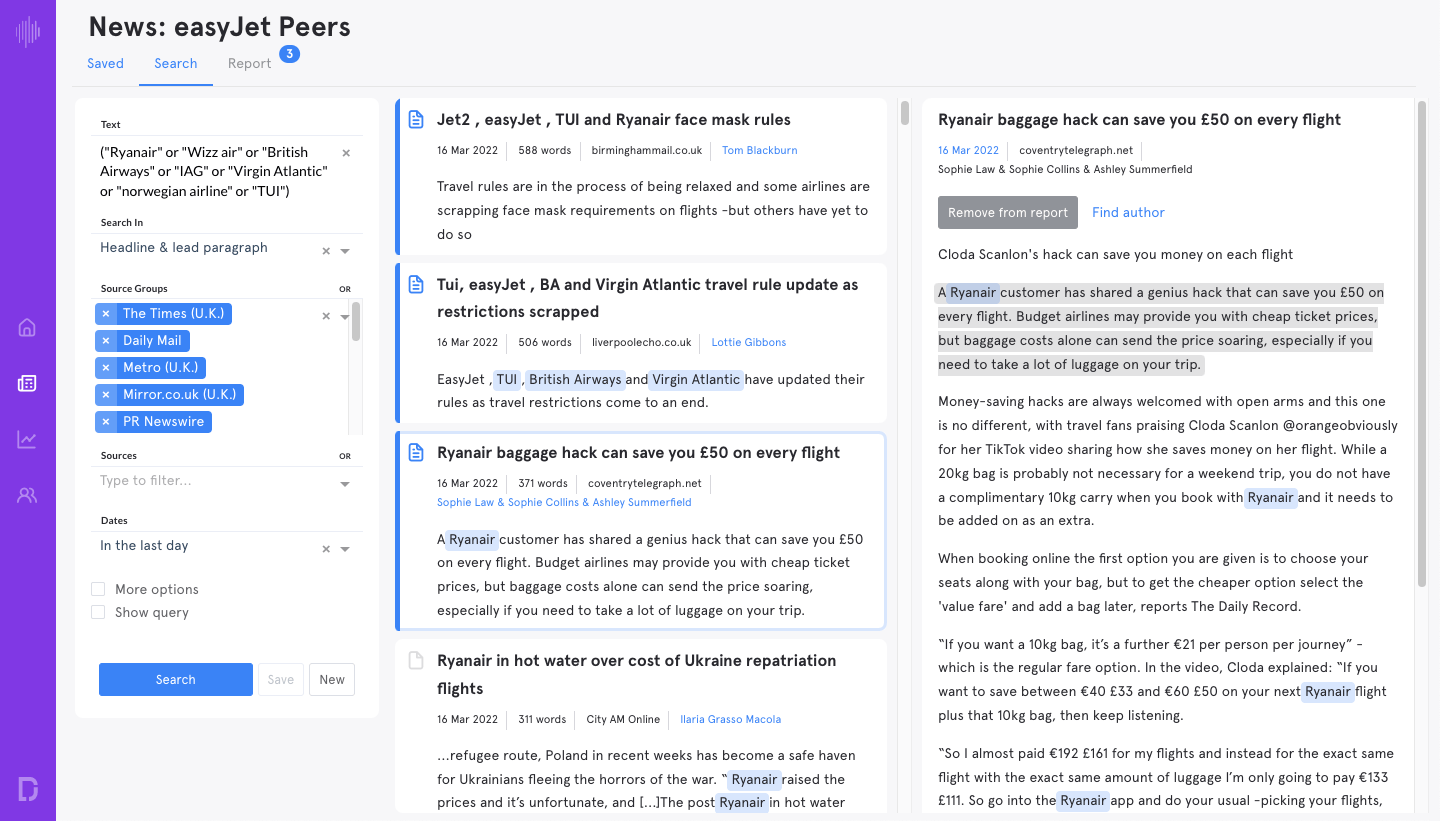Open the Dates dropdown showing In the last day
Image resolution: width=1440 pixels, height=821 pixels.
coord(344,548)
